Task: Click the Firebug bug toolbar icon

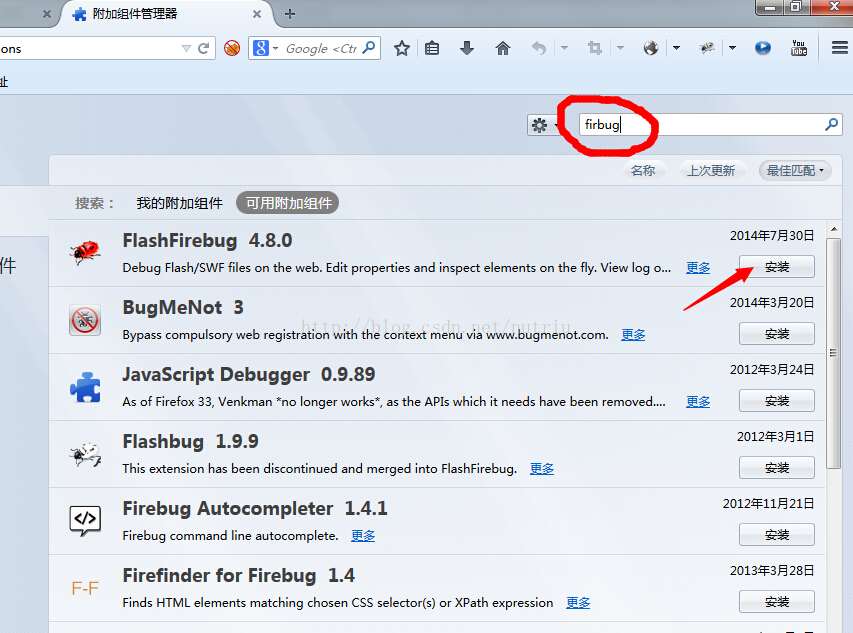Action: 707,48
